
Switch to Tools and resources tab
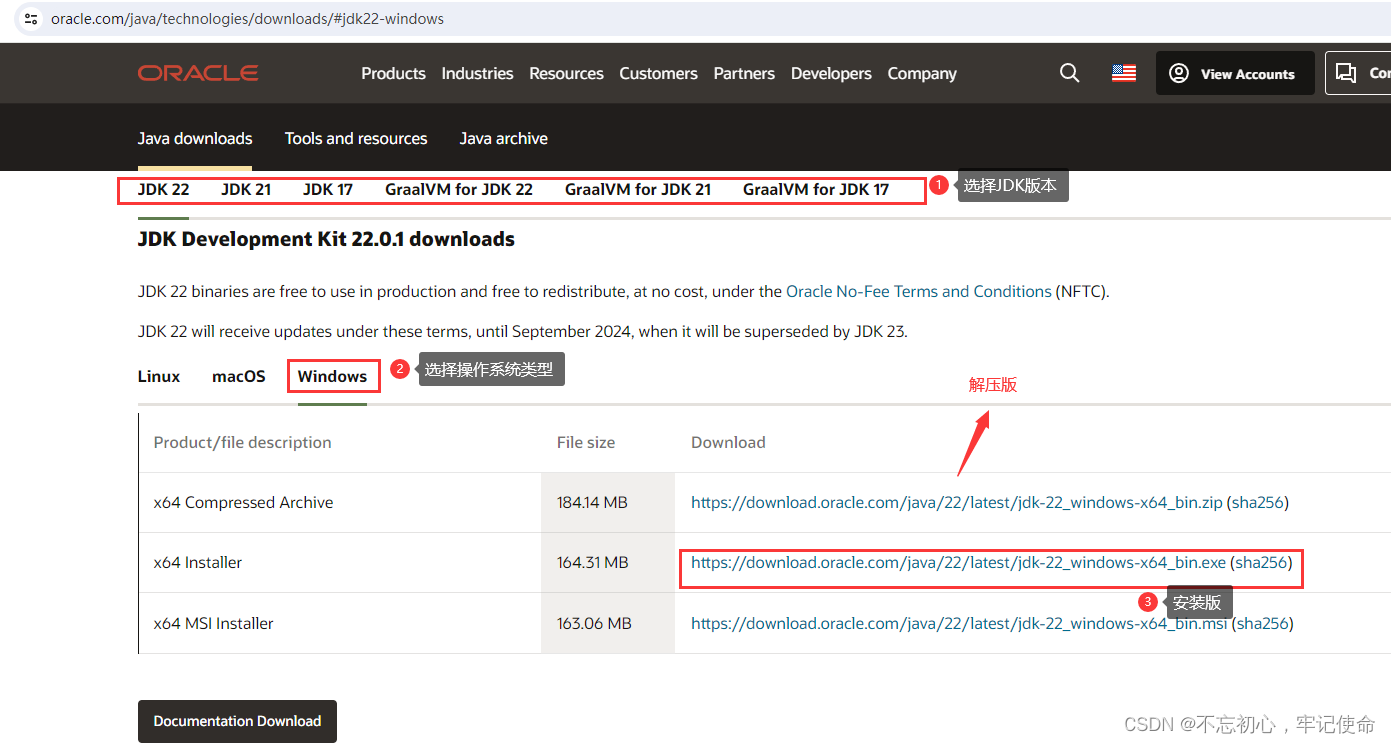click(x=356, y=138)
